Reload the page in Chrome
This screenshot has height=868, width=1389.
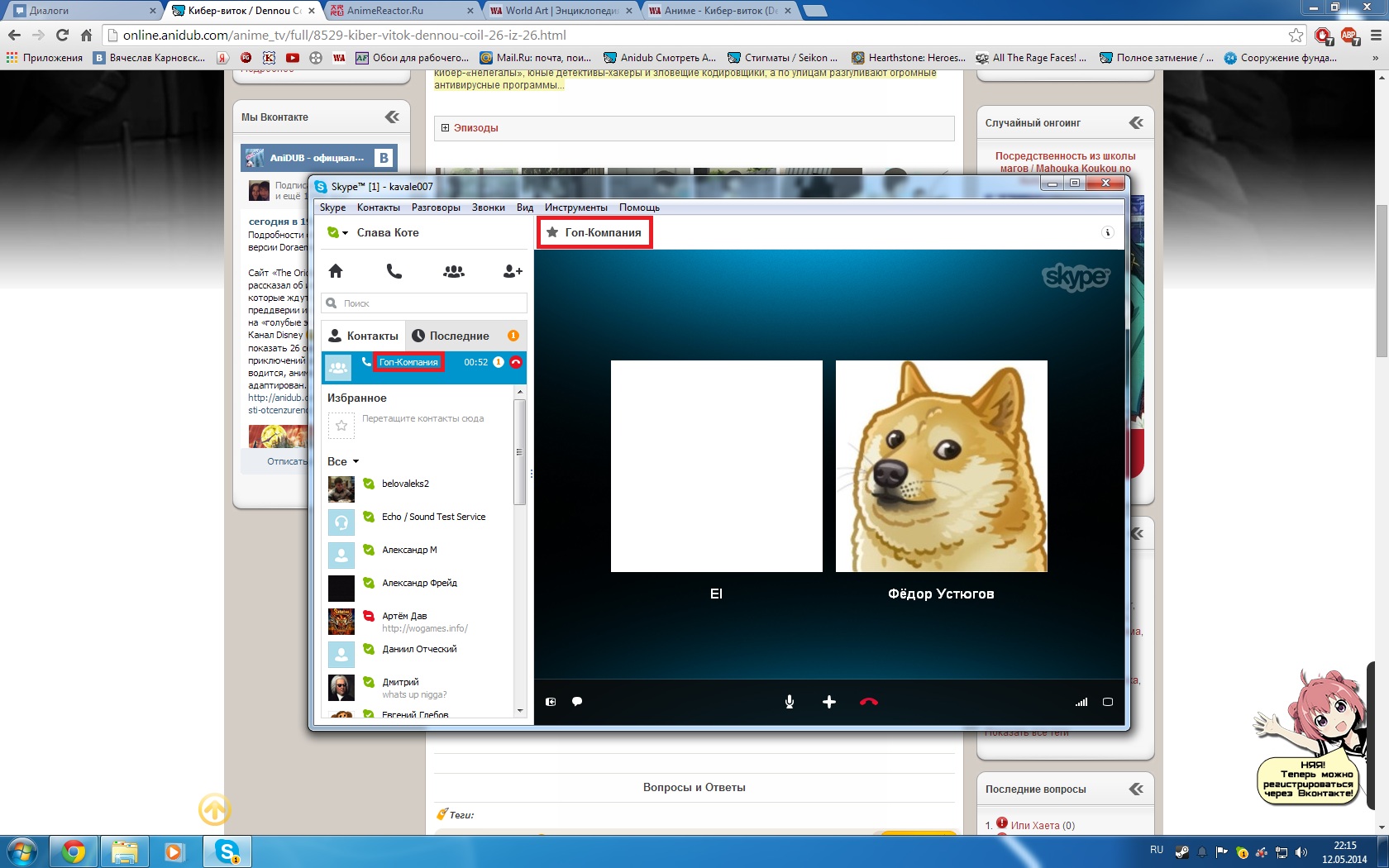62,35
